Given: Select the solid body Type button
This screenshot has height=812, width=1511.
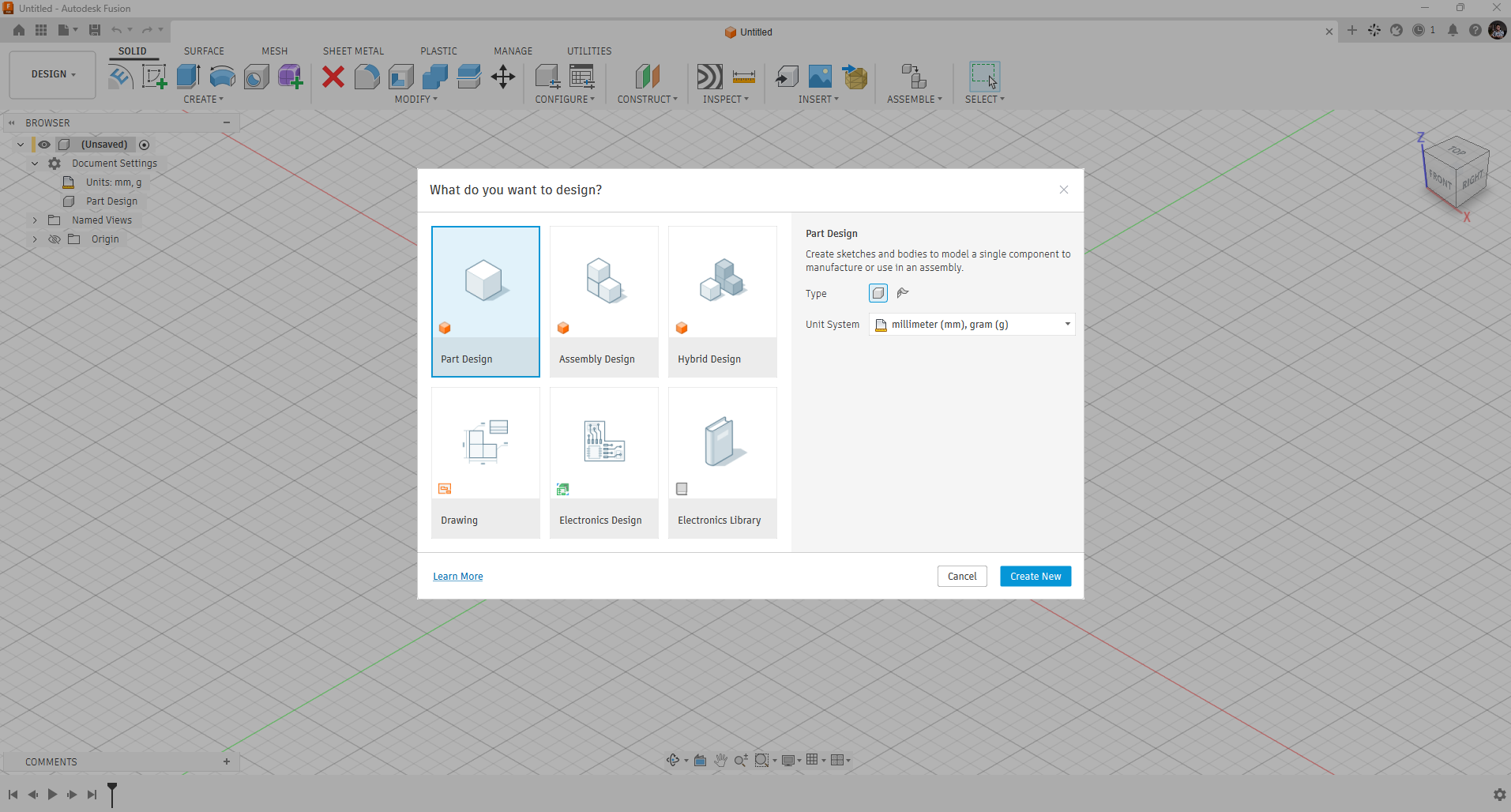Looking at the screenshot, I should tap(878, 293).
